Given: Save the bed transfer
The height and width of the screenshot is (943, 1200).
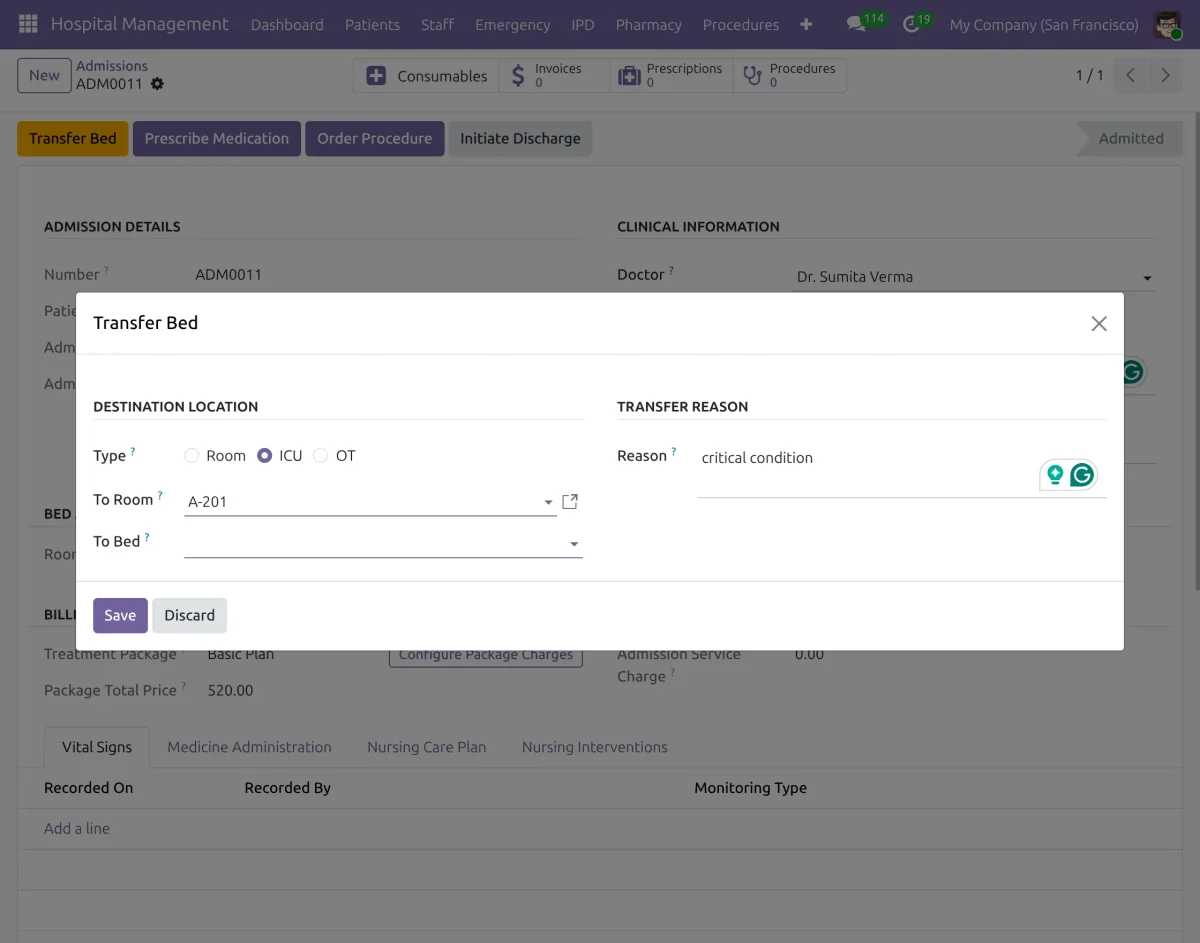Looking at the screenshot, I should (120, 616).
